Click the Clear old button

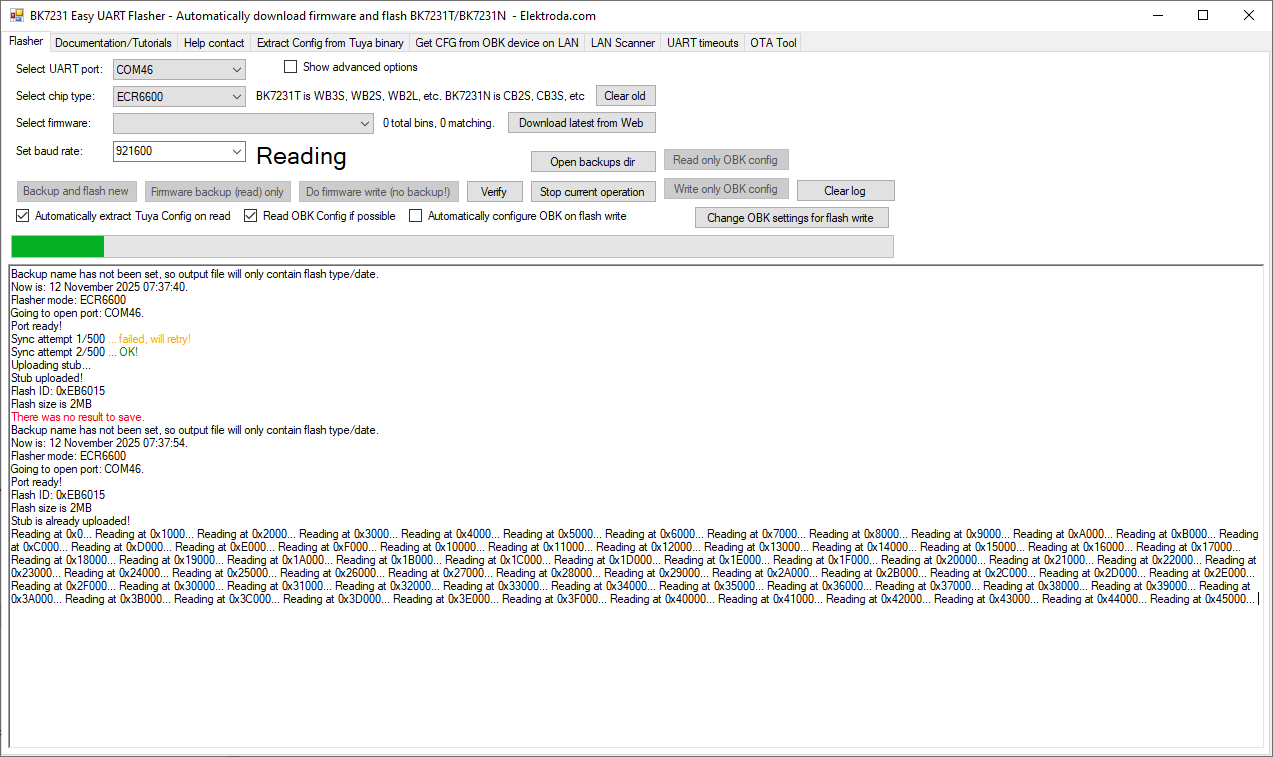tap(625, 96)
